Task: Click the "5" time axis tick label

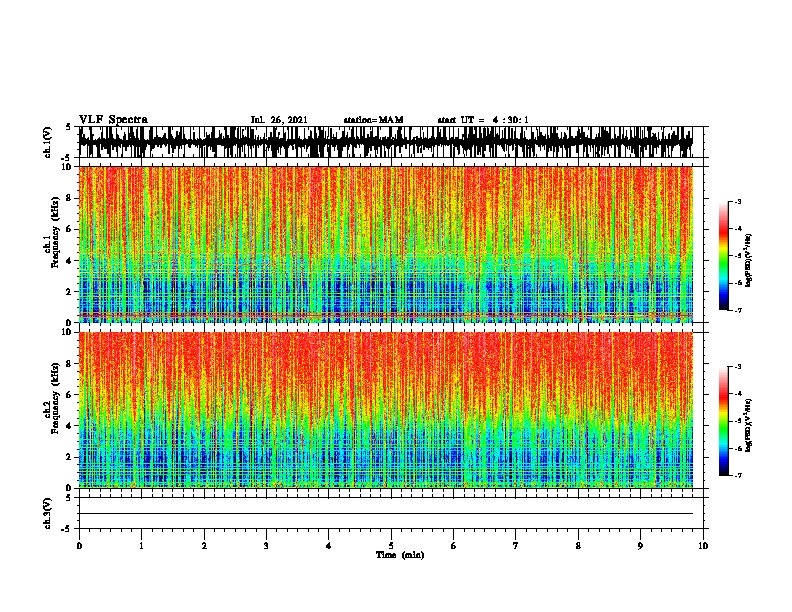Action: tap(391, 545)
